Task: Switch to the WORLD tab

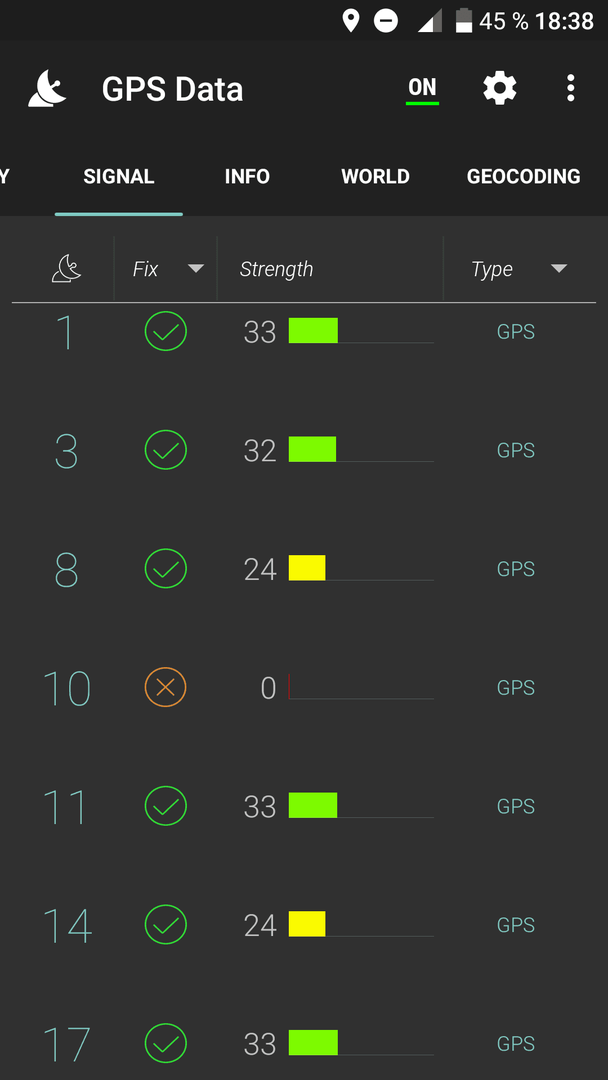Action: 375,176
